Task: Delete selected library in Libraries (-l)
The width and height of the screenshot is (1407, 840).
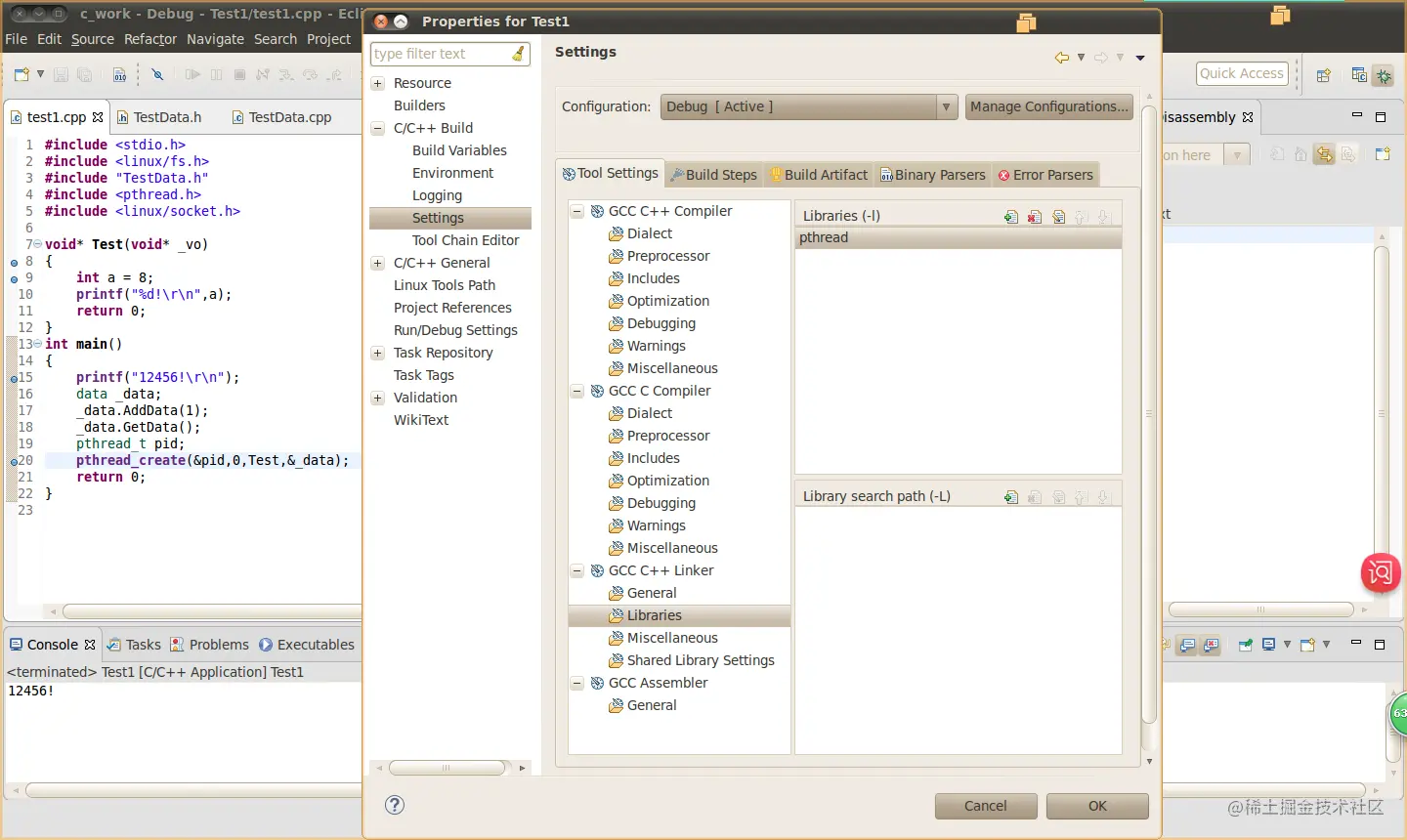Action: point(1035,217)
